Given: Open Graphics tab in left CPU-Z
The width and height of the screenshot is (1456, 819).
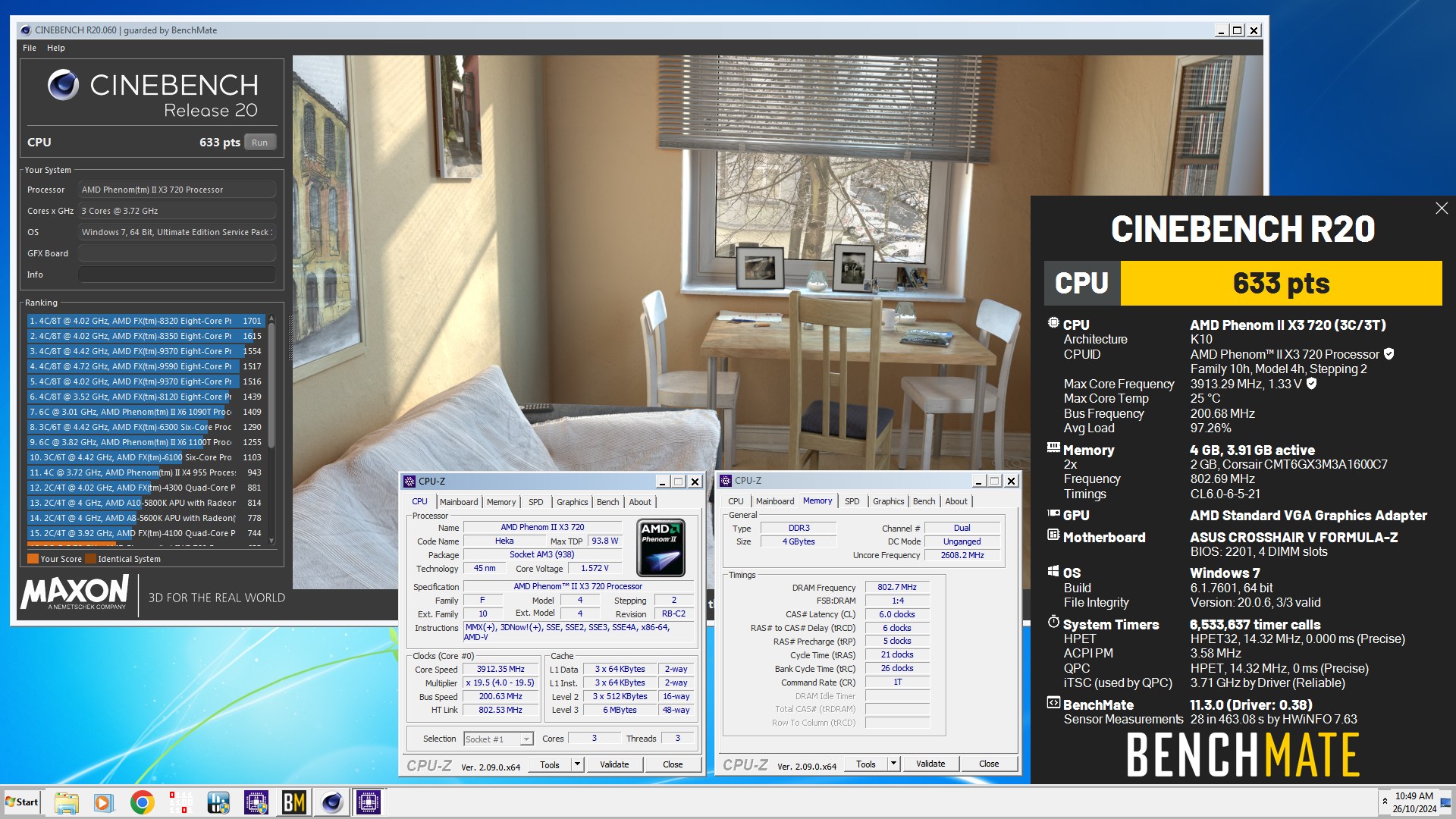Looking at the screenshot, I should [x=573, y=502].
